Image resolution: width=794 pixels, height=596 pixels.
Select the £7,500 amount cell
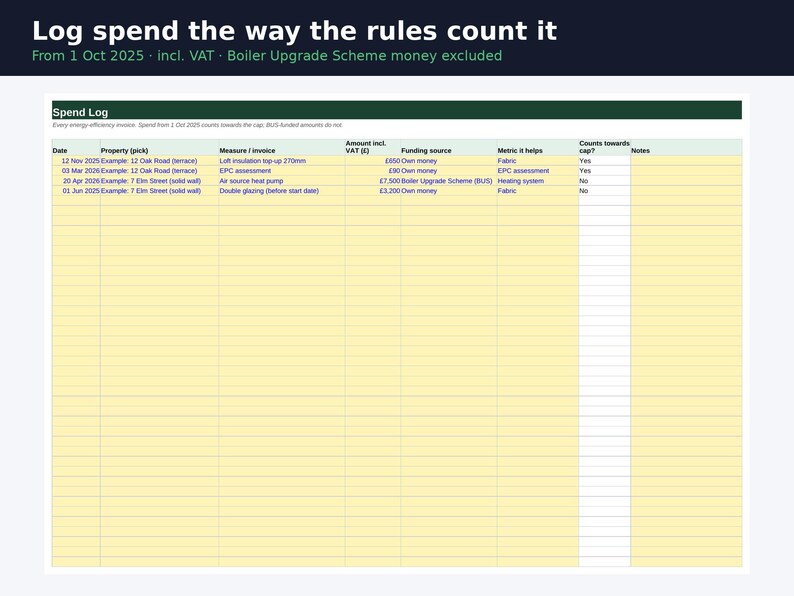373,181
